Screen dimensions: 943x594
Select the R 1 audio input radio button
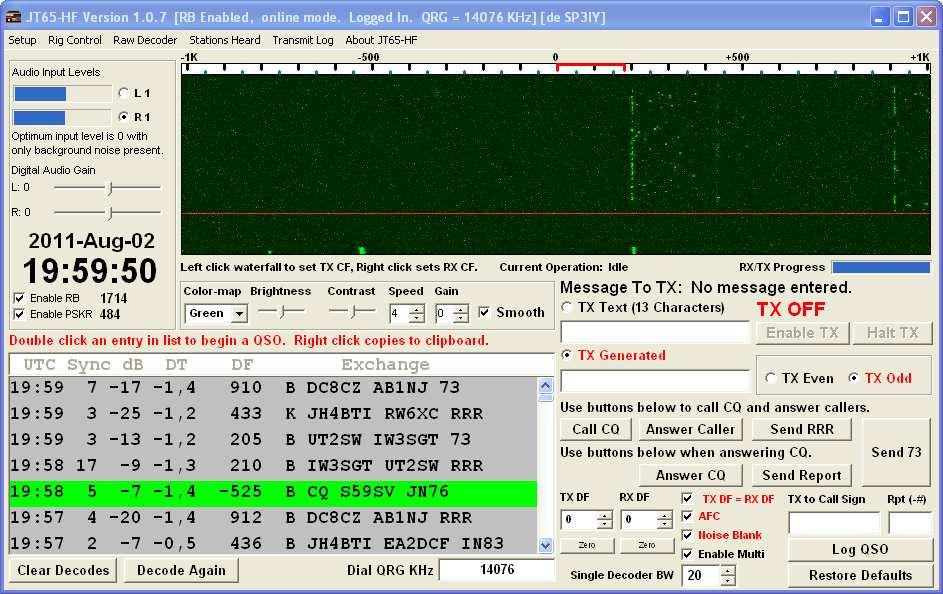click(x=124, y=117)
